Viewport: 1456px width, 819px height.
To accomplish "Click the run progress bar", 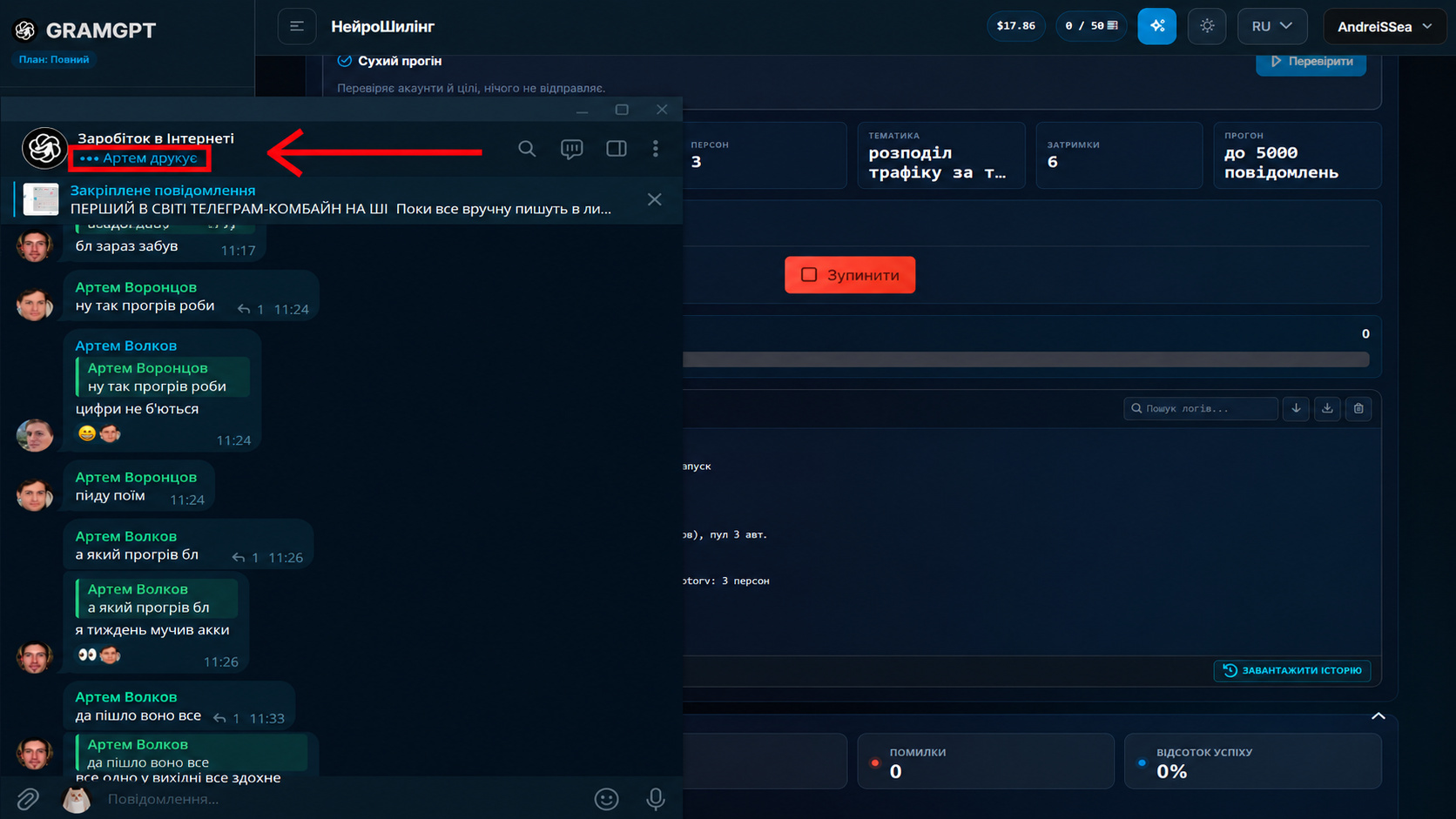I will [1026, 359].
